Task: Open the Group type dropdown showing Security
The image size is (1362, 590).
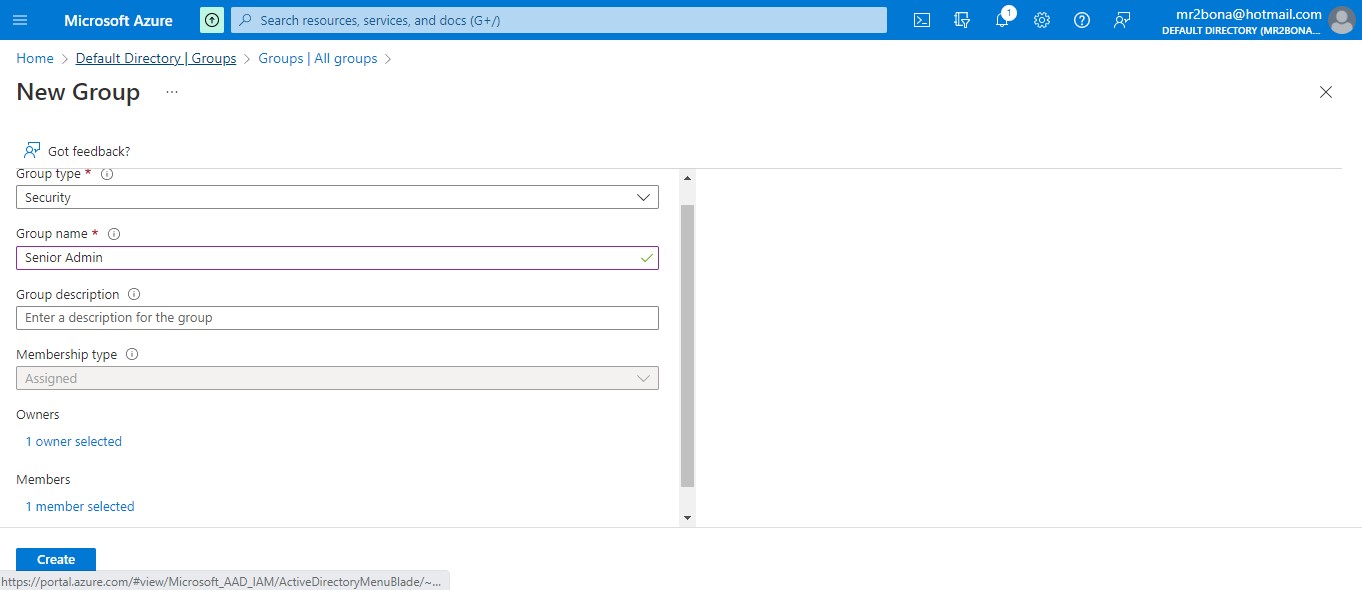Action: pyautogui.click(x=337, y=197)
